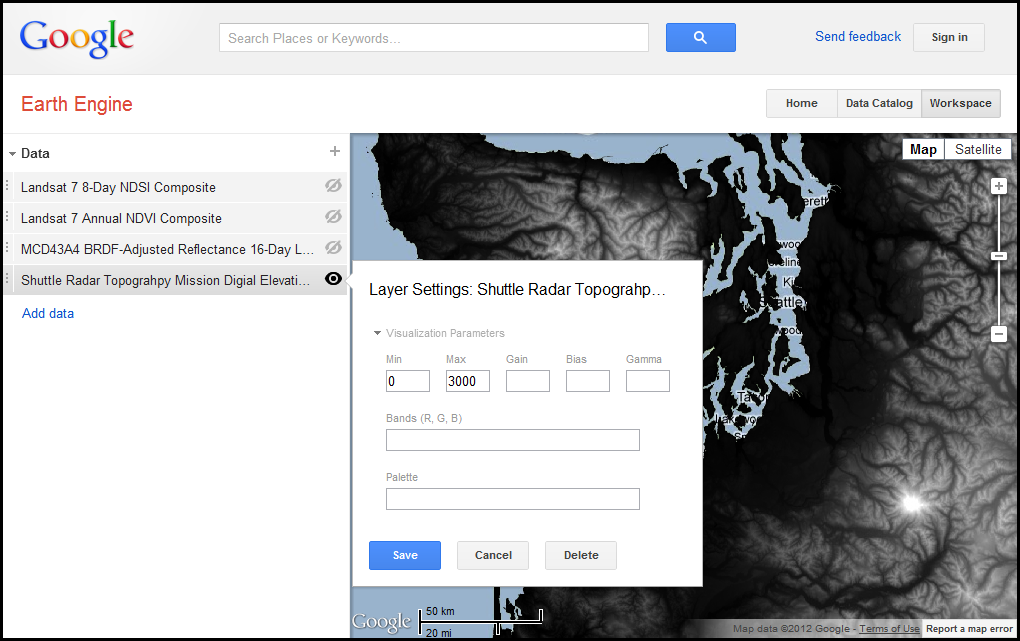The width and height of the screenshot is (1020, 641).
Task: Open the Send feedback link
Action: 858,36
